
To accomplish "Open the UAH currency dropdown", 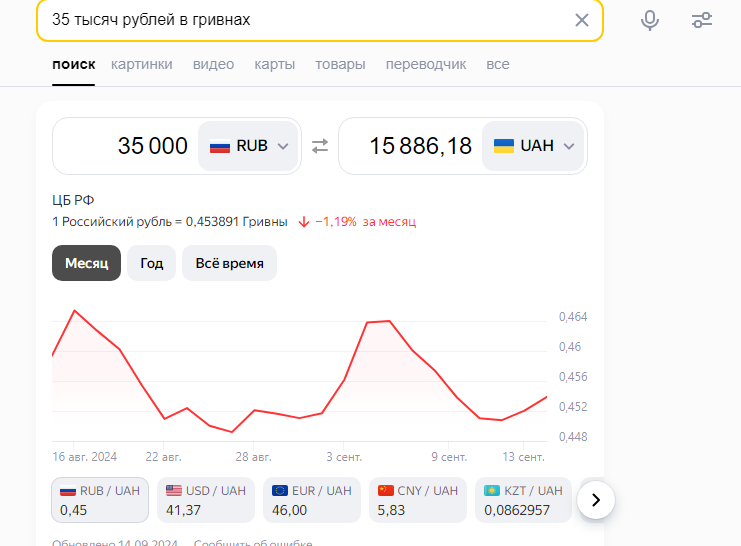I will click(x=533, y=146).
